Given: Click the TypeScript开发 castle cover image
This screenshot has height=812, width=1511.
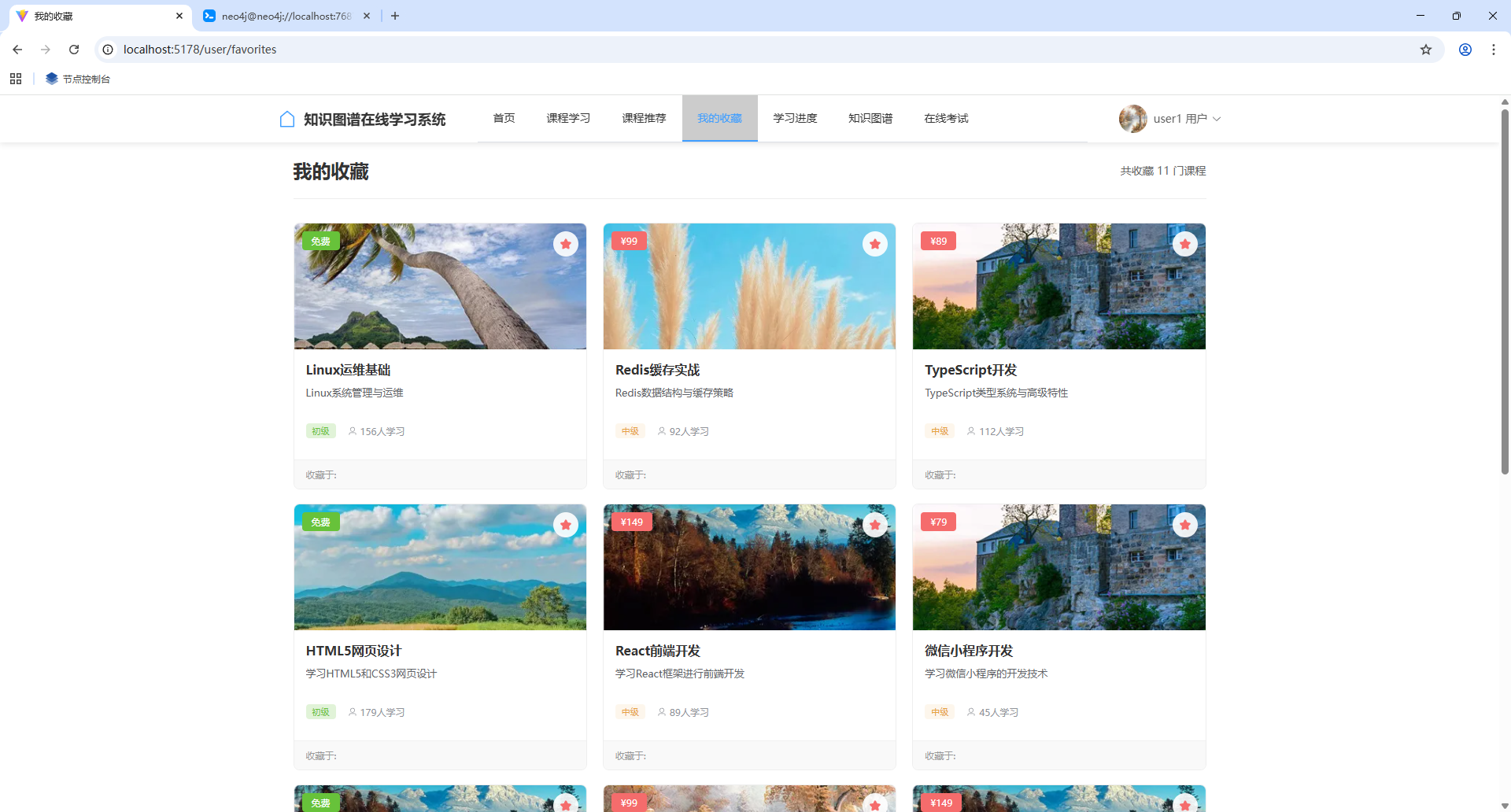Looking at the screenshot, I should click(x=1059, y=286).
